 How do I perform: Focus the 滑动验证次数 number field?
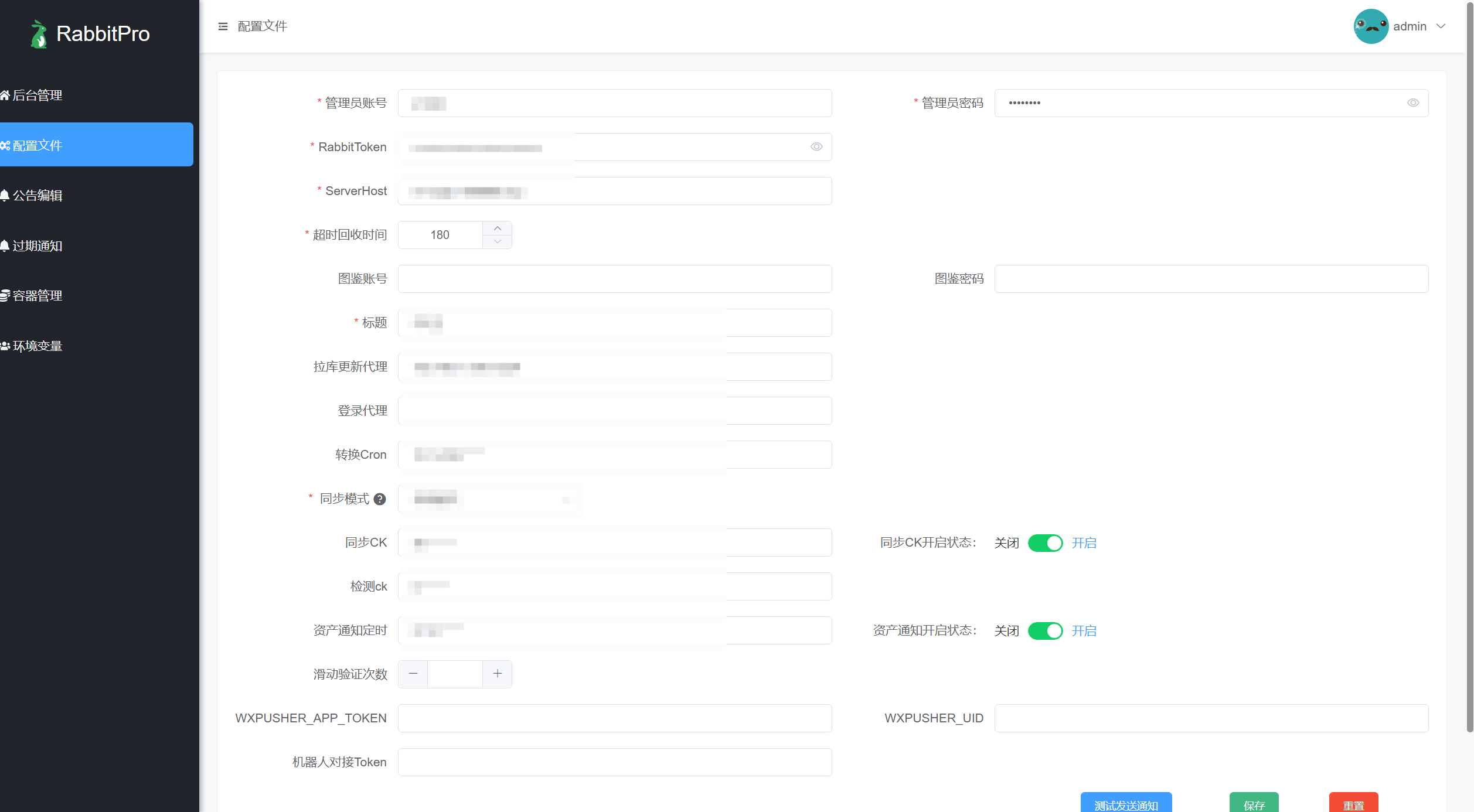pos(455,674)
